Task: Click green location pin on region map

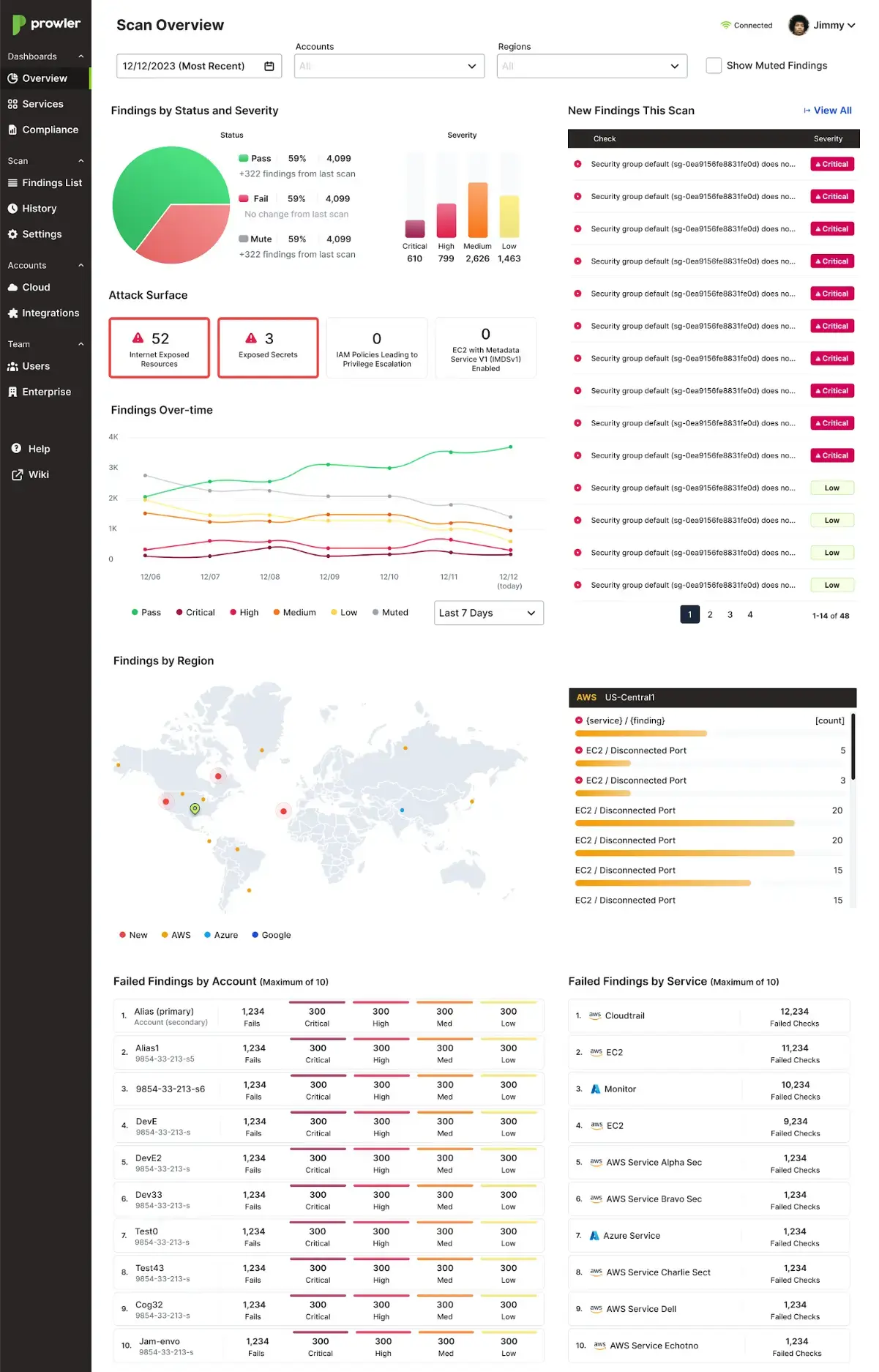Action: click(195, 809)
